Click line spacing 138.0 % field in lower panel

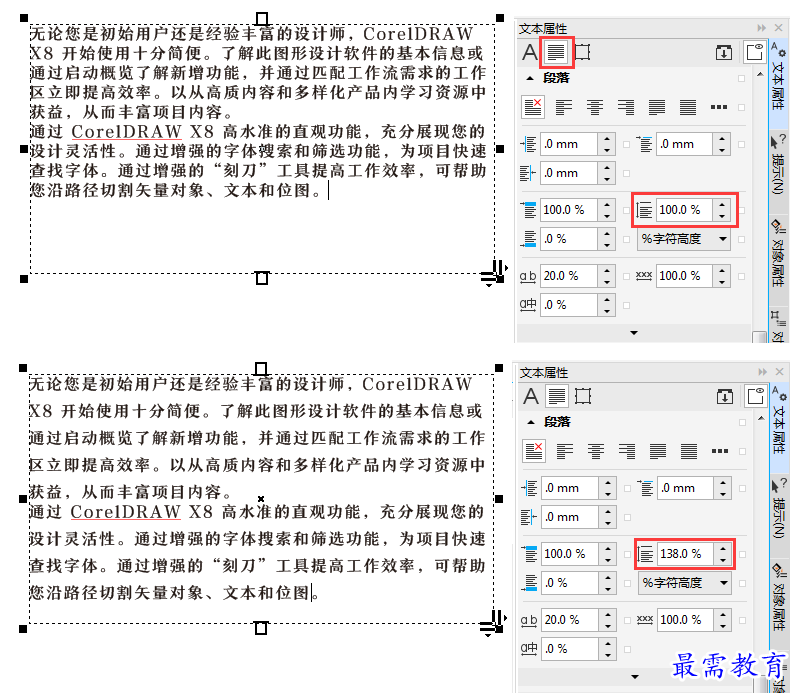685,554
